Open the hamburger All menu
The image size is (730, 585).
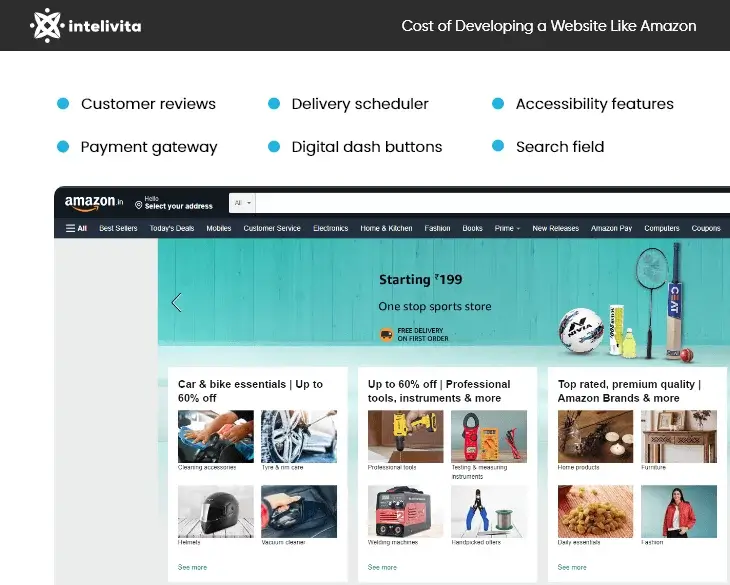[76, 228]
